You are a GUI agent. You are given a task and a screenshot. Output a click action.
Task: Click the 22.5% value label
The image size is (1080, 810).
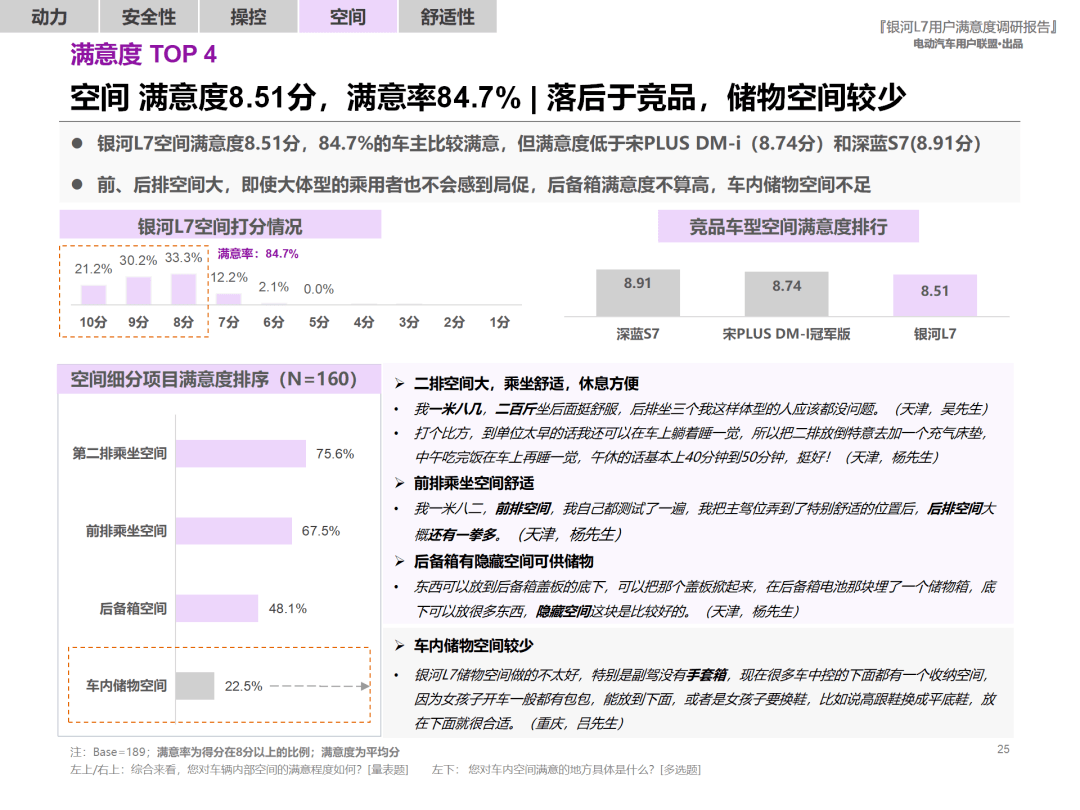(244, 687)
